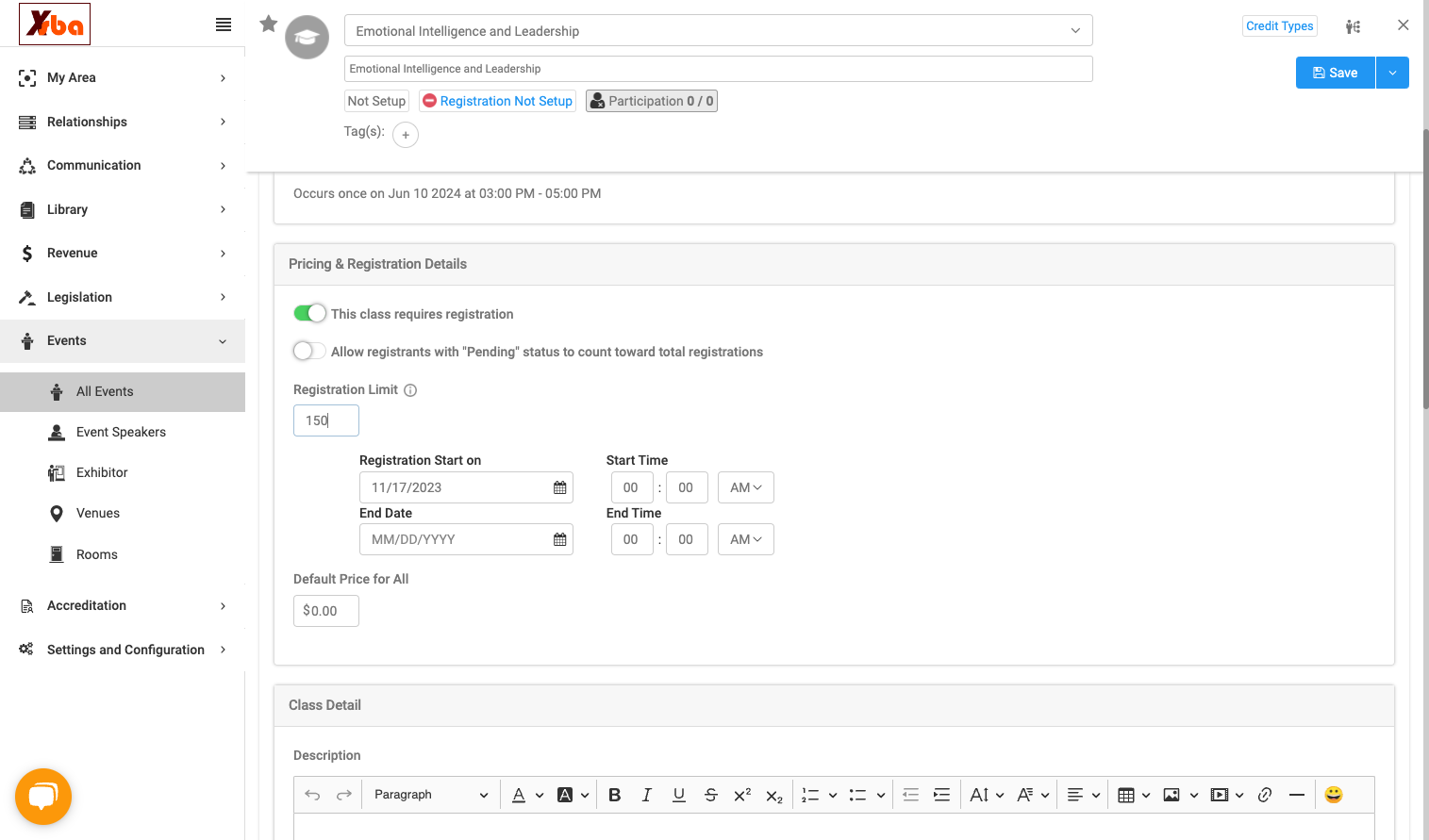Viewport: 1429px width, 840px height.
Task: Click the Superscript icon
Action: click(x=742, y=795)
